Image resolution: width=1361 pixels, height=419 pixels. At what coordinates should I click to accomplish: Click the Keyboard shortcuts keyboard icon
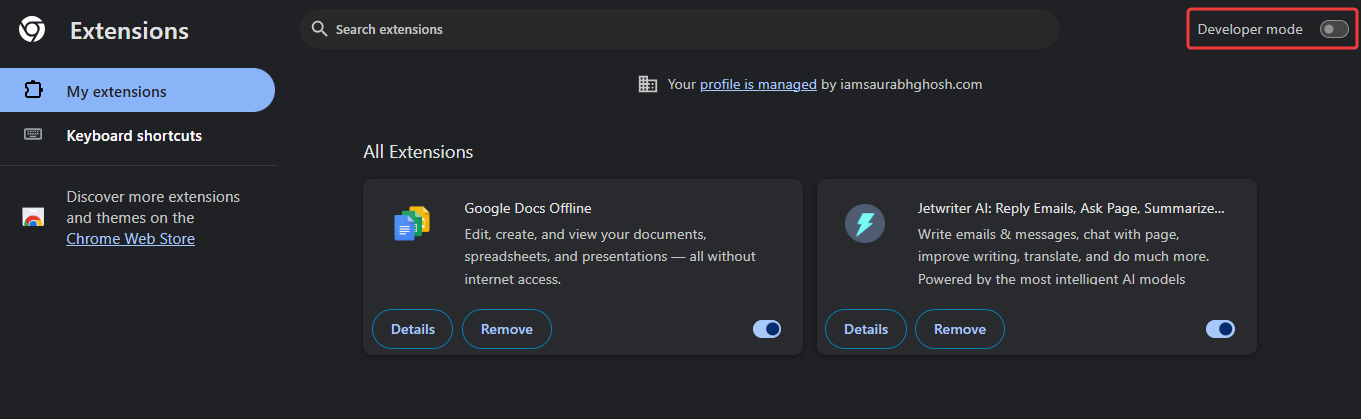tap(33, 135)
